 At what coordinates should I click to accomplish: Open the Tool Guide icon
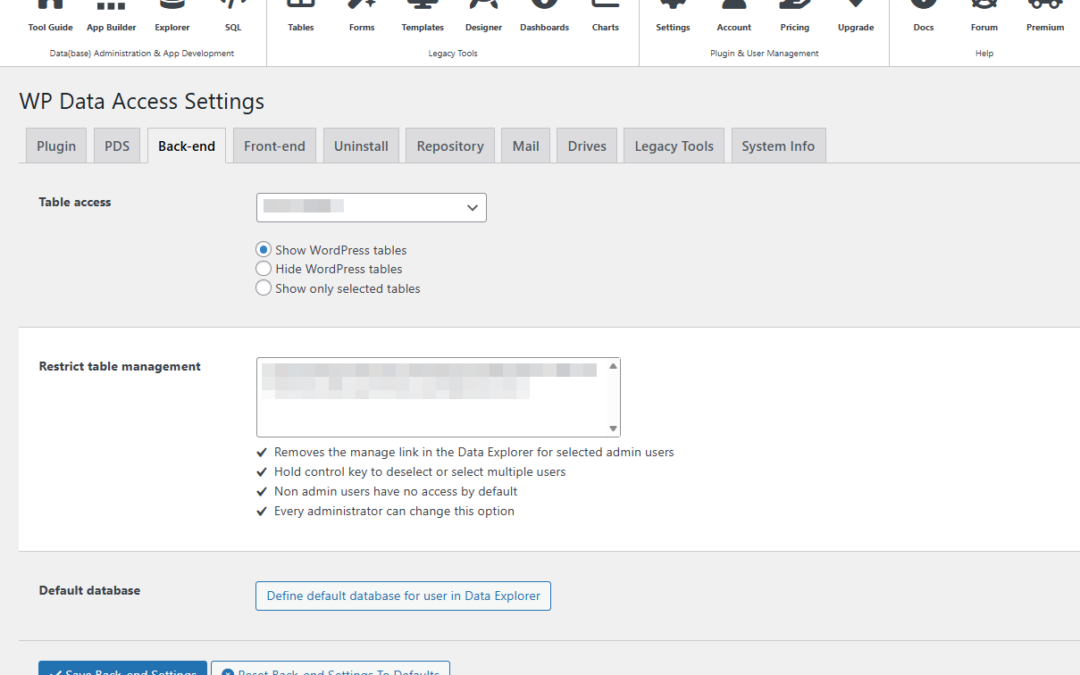click(x=50, y=17)
